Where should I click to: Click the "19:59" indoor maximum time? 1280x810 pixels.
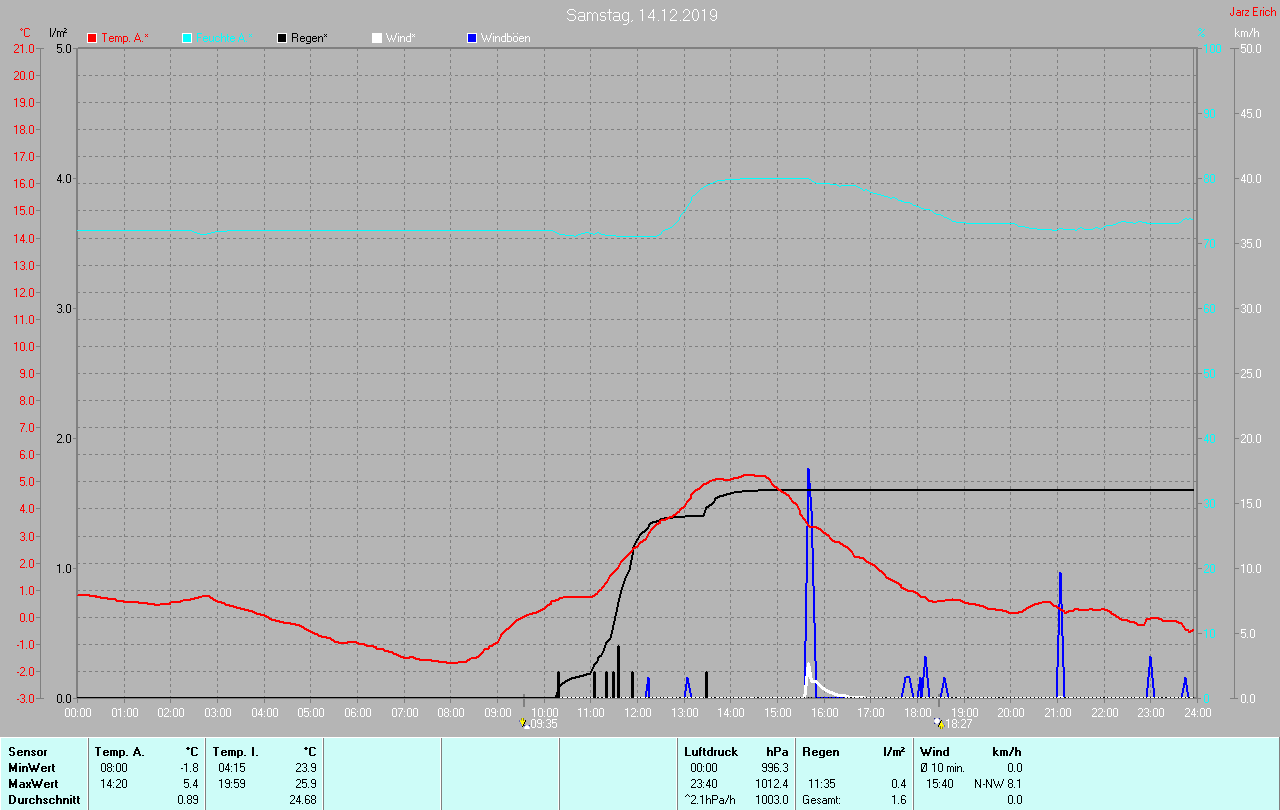click(232, 784)
